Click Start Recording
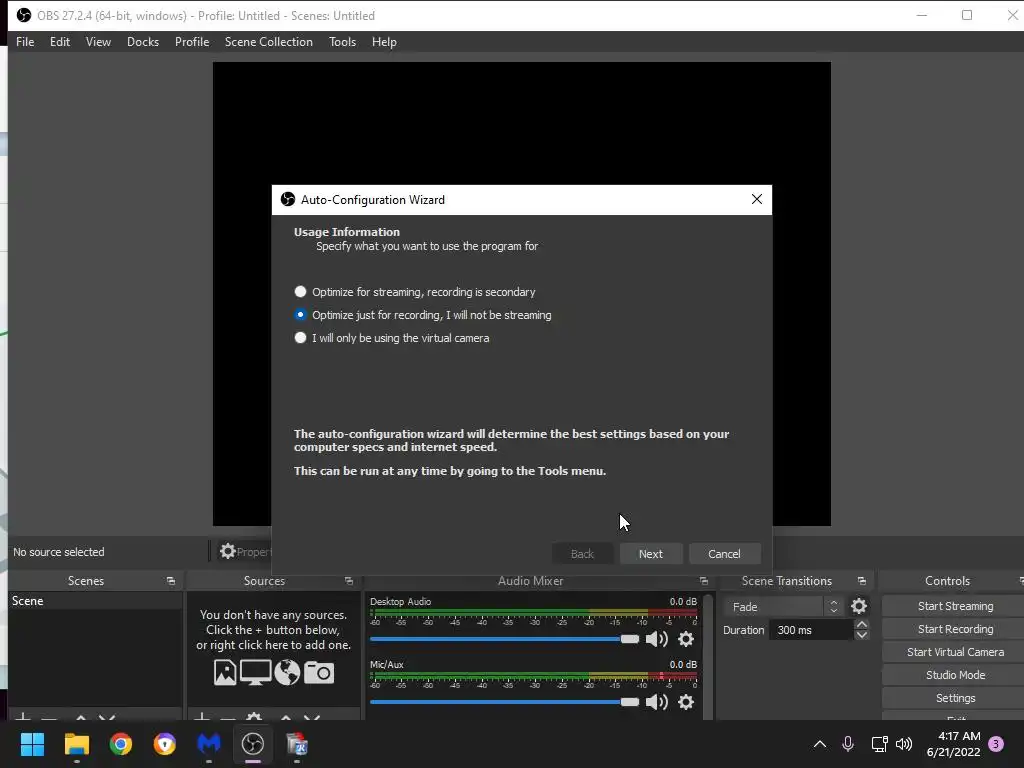The height and width of the screenshot is (768, 1024). click(955, 629)
